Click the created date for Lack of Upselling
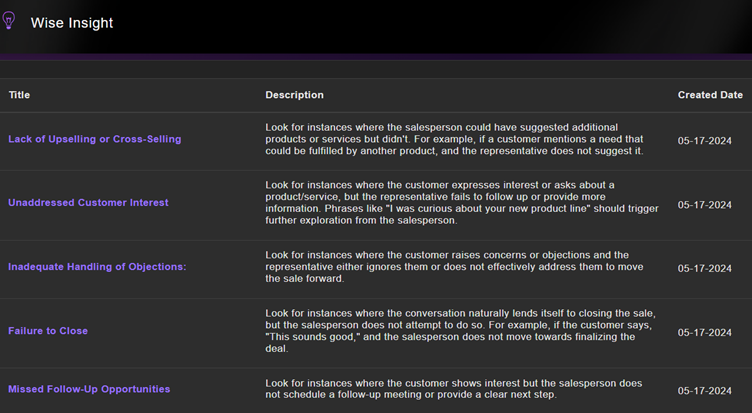This screenshot has width=752, height=413. pyautogui.click(x=705, y=140)
